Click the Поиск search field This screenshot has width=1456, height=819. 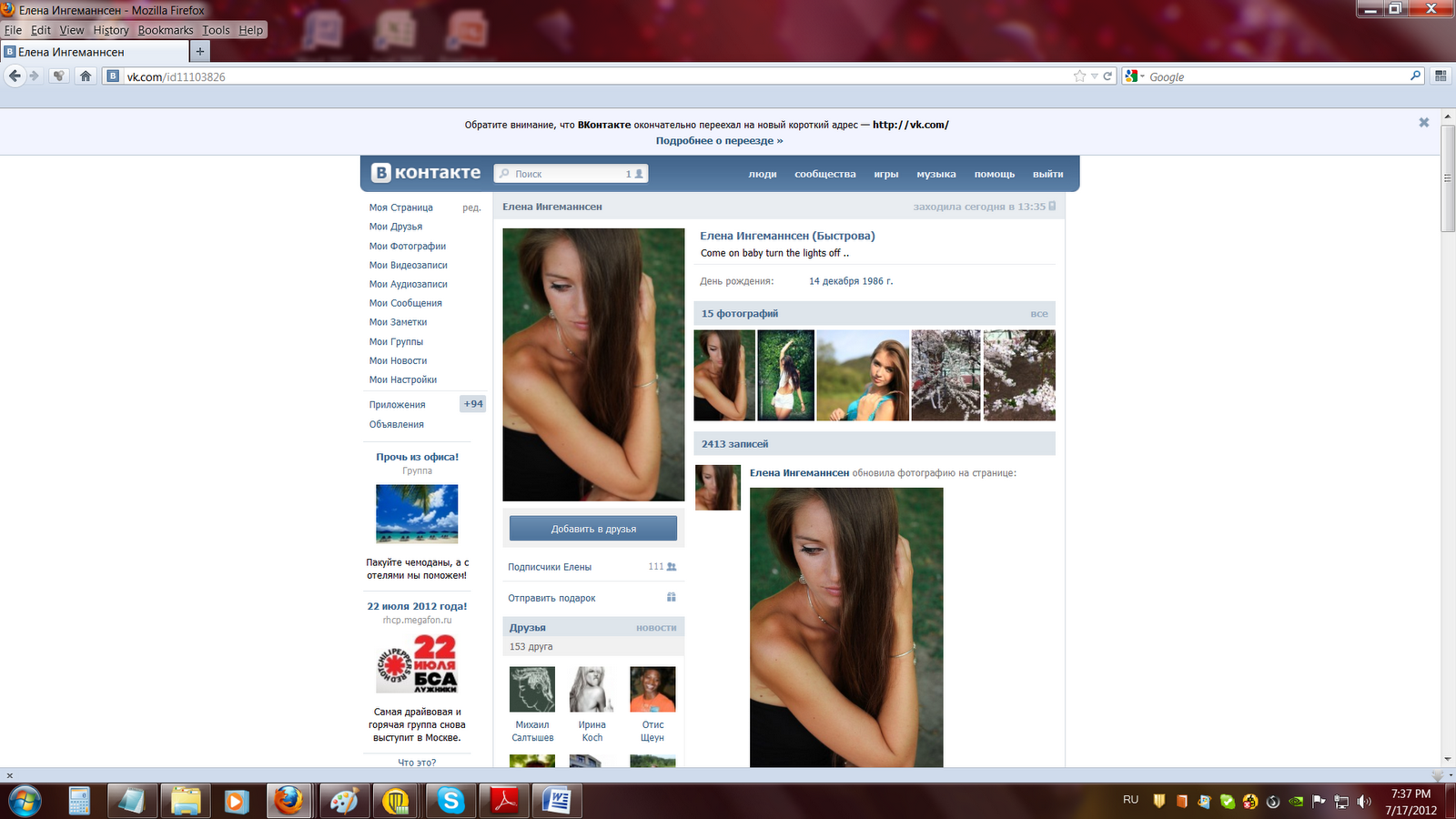click(x=571, y=174)
